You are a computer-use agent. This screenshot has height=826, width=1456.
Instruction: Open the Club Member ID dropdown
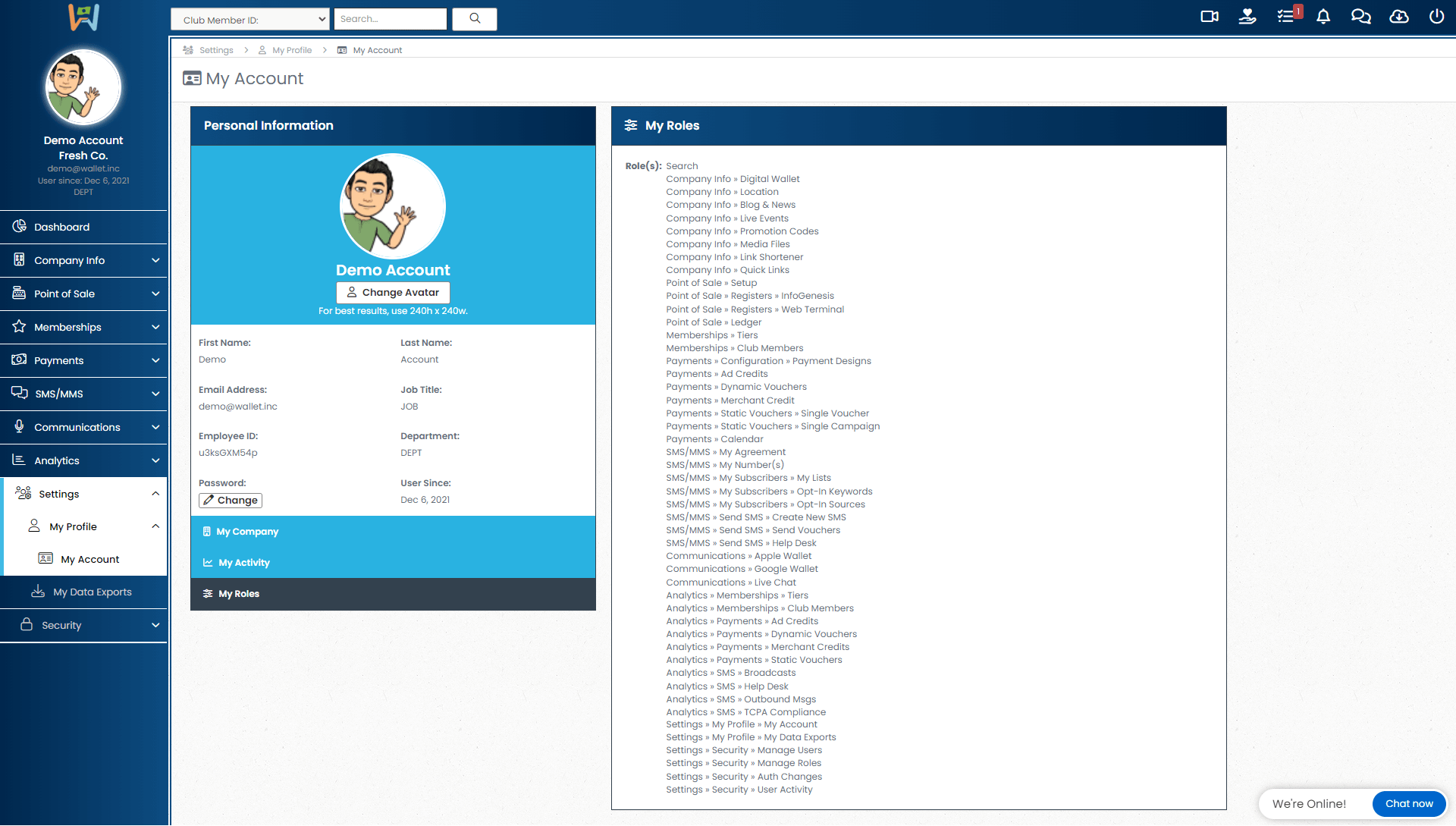(x=250, y=20)
